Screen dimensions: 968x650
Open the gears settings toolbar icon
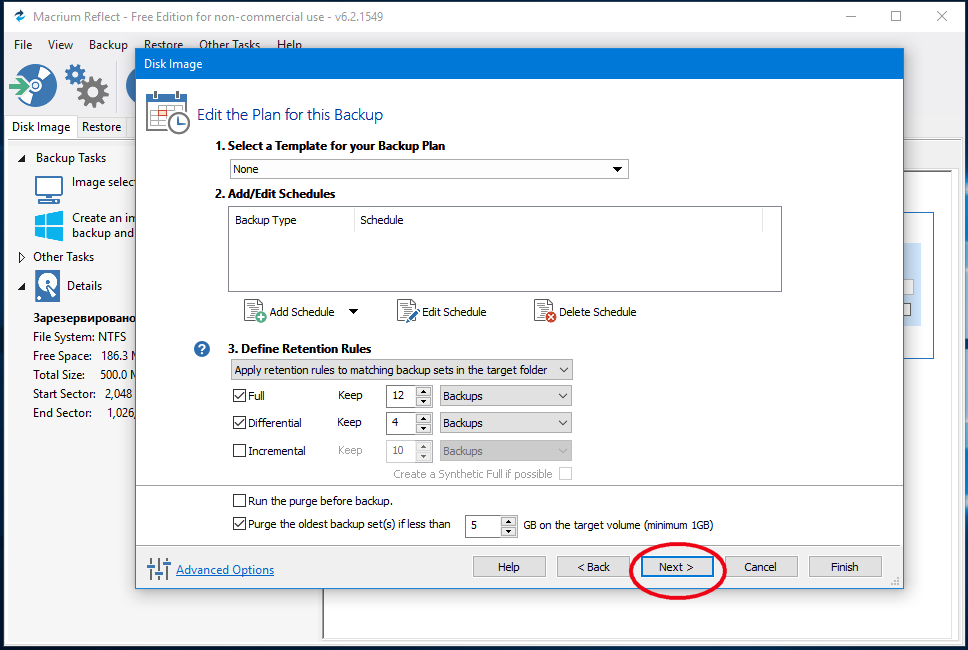click(86, 86)
